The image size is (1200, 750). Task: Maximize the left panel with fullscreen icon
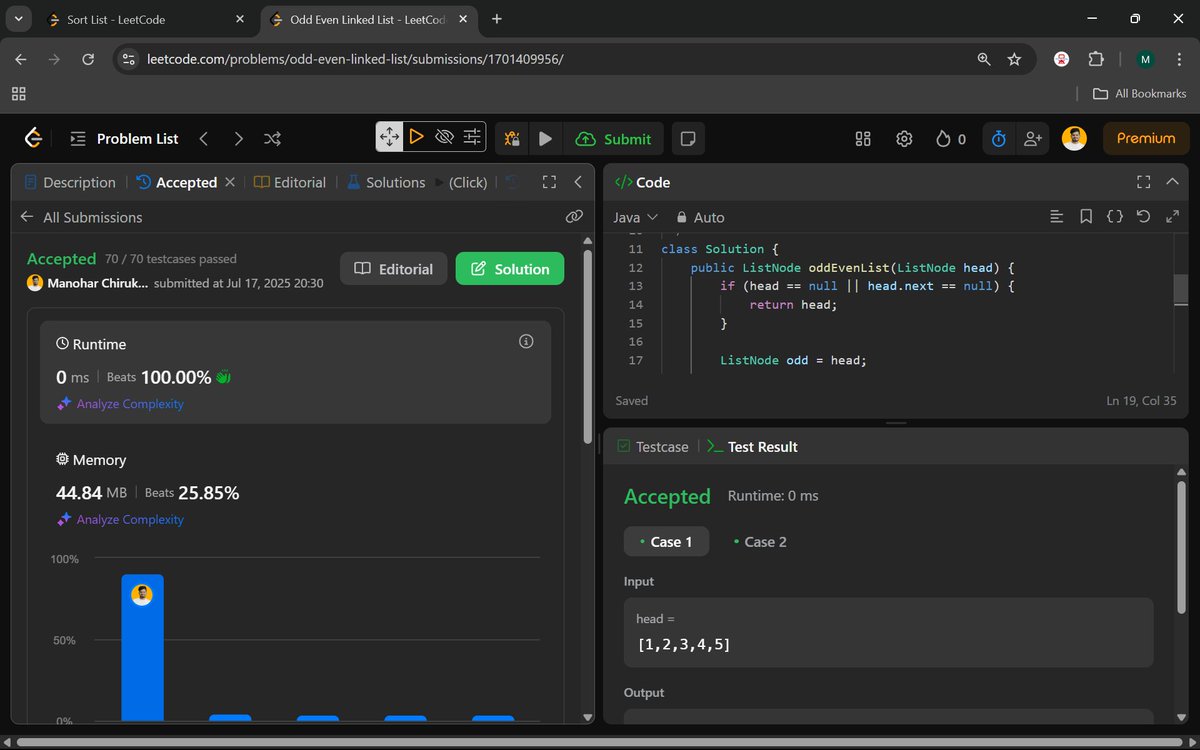tap(548, 182)
